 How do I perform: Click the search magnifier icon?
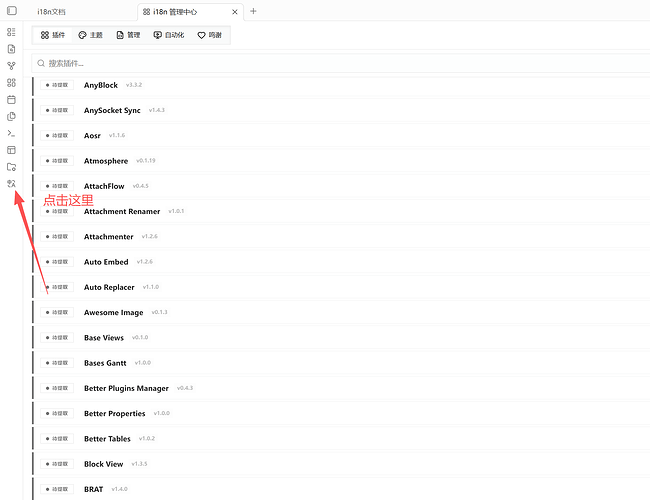[41, 63]
